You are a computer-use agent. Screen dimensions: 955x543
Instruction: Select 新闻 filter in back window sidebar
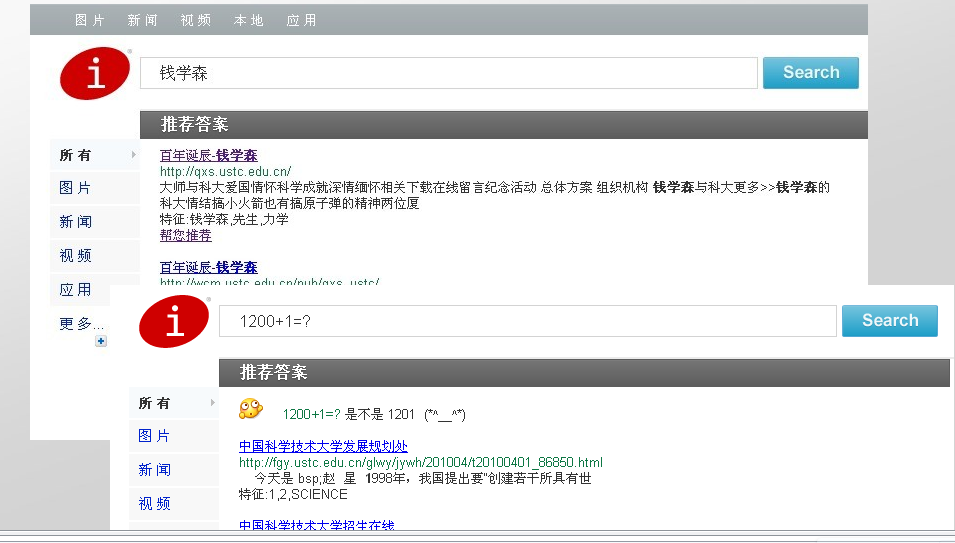[94, 222]
